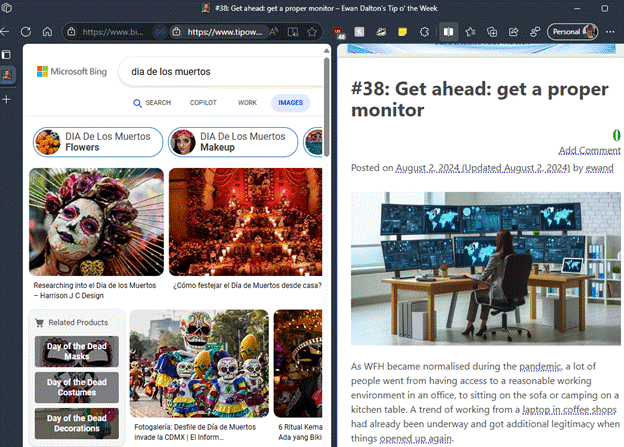Switch to the COPILOT tab

(x=203, y=103)
